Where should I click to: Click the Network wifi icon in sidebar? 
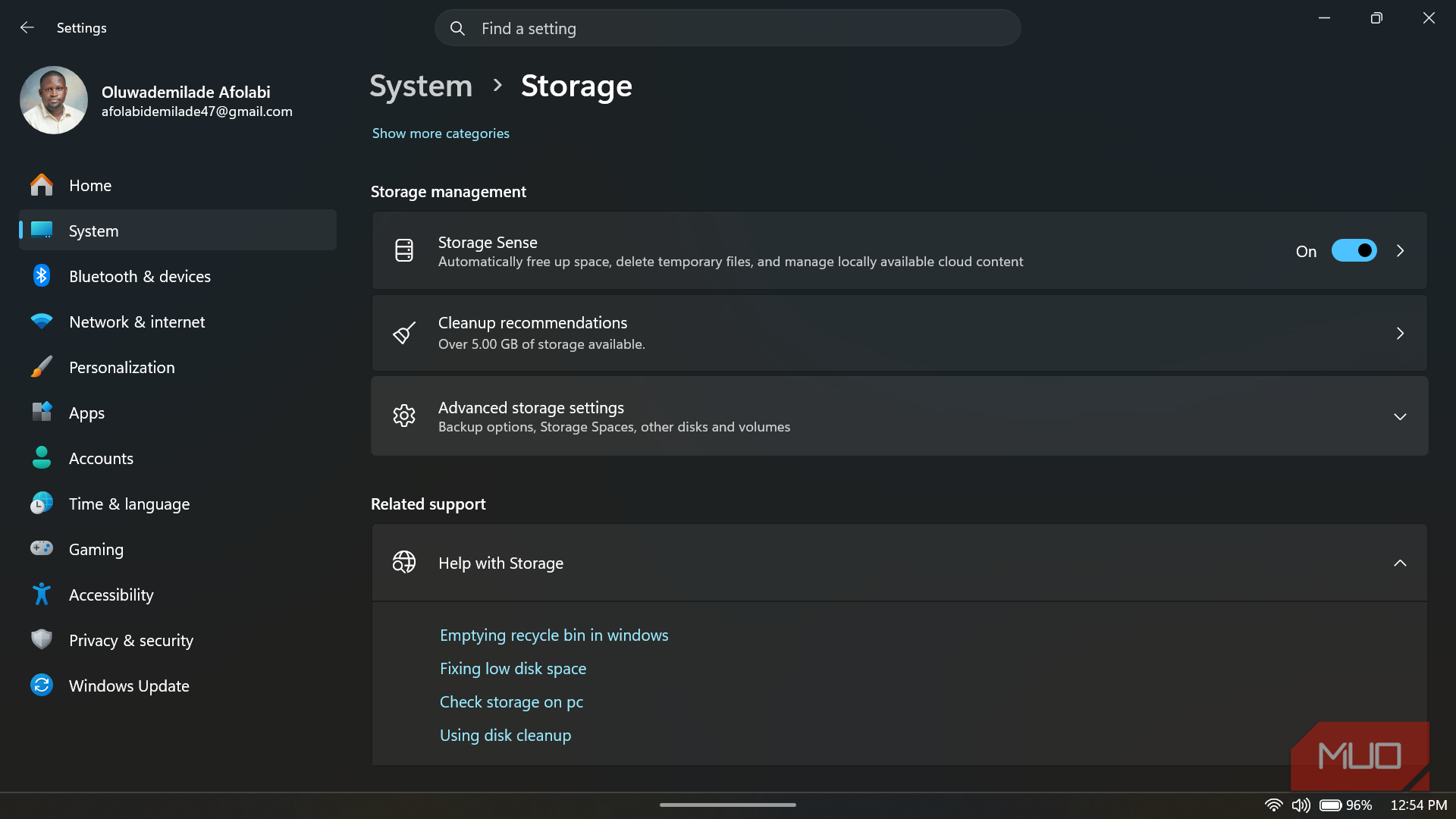[42, 322]
